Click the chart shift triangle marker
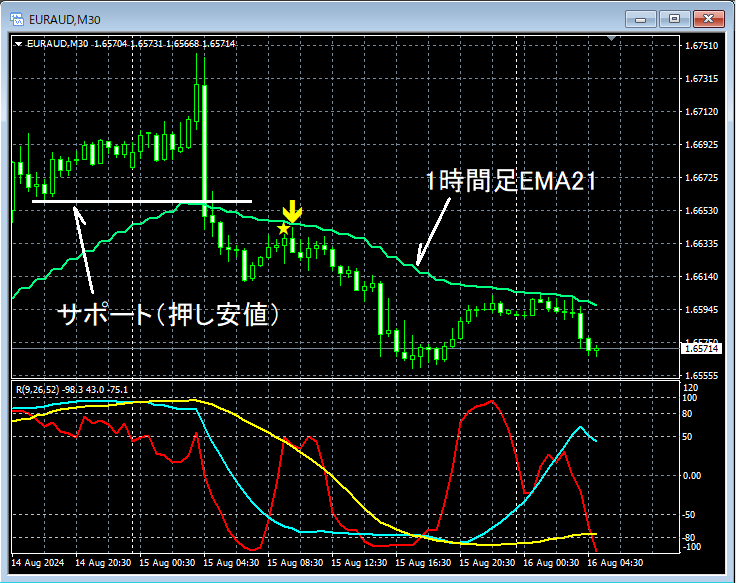The image size is (737, 583). [x=612, y=38]
